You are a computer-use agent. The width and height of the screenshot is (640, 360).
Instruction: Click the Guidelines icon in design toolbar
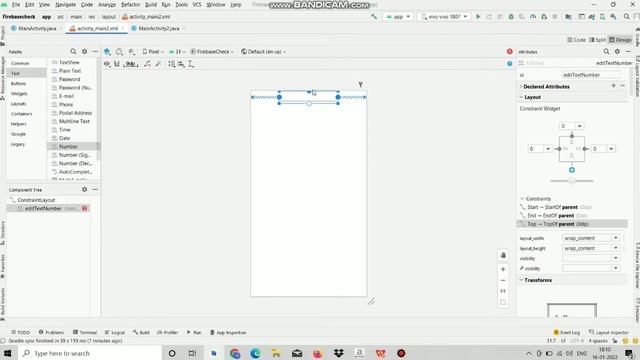[191, 64]
